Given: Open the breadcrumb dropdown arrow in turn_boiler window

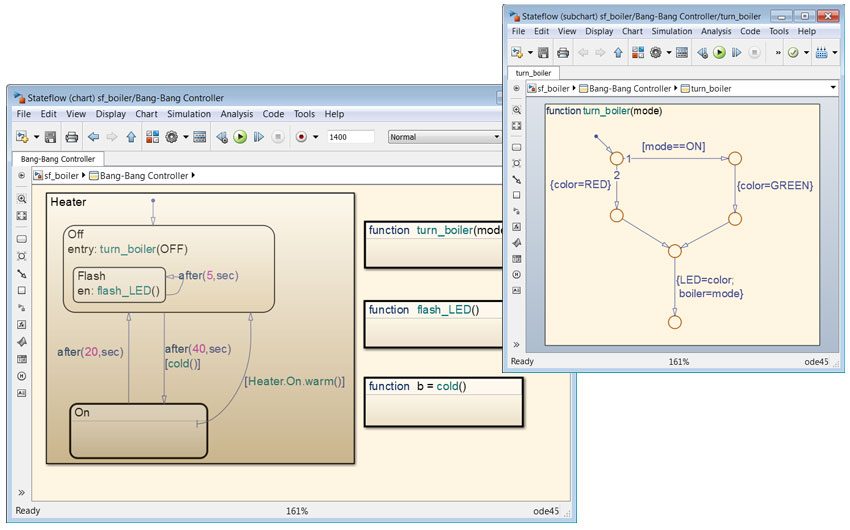Looking at the screenshot, I should 833,88.
